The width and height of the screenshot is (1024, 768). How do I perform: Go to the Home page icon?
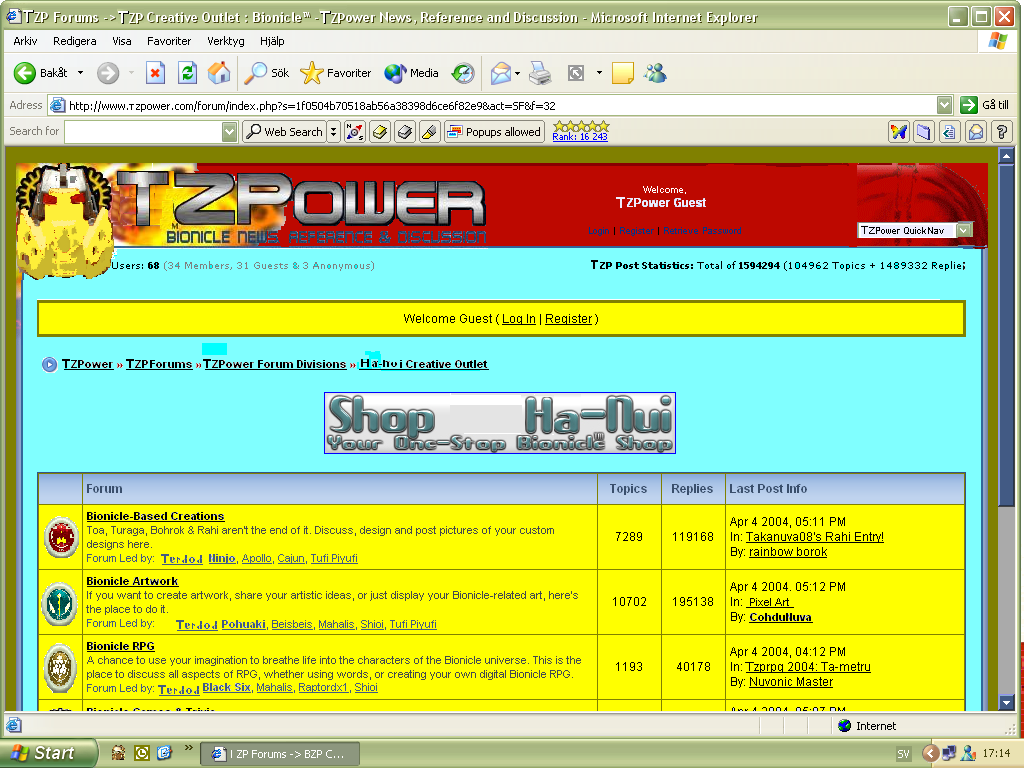coord(218,73)
